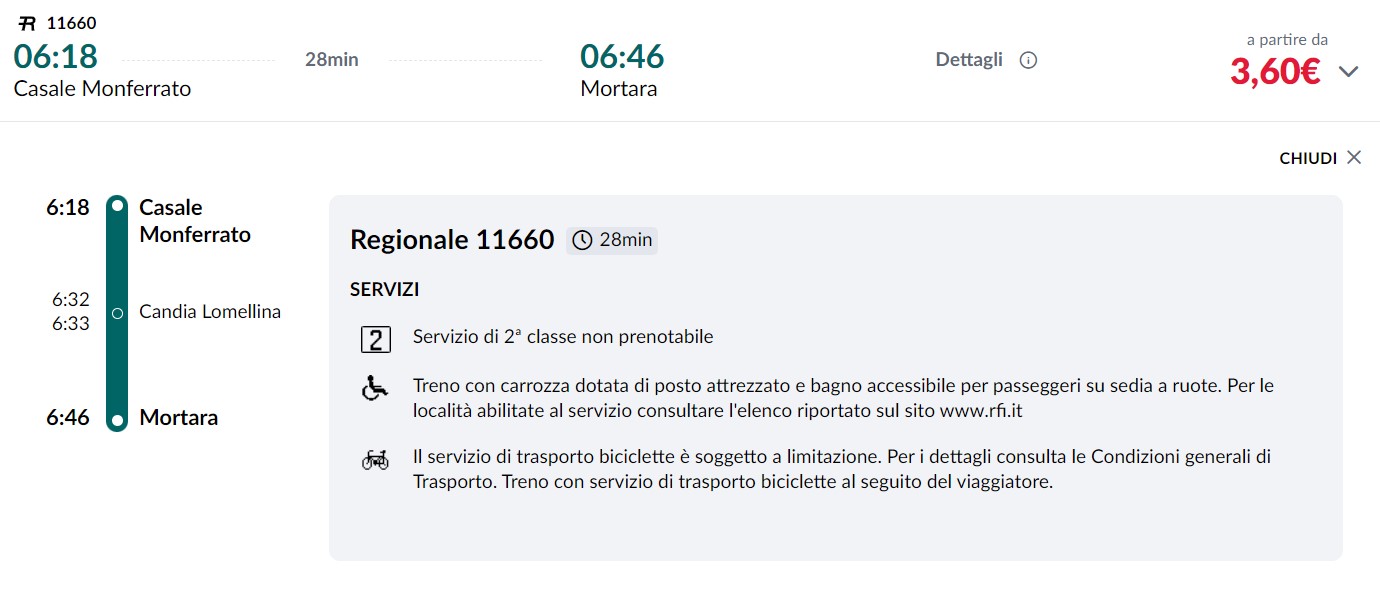Click the Casale Monferrato departure stop marker

coord(117,207)
